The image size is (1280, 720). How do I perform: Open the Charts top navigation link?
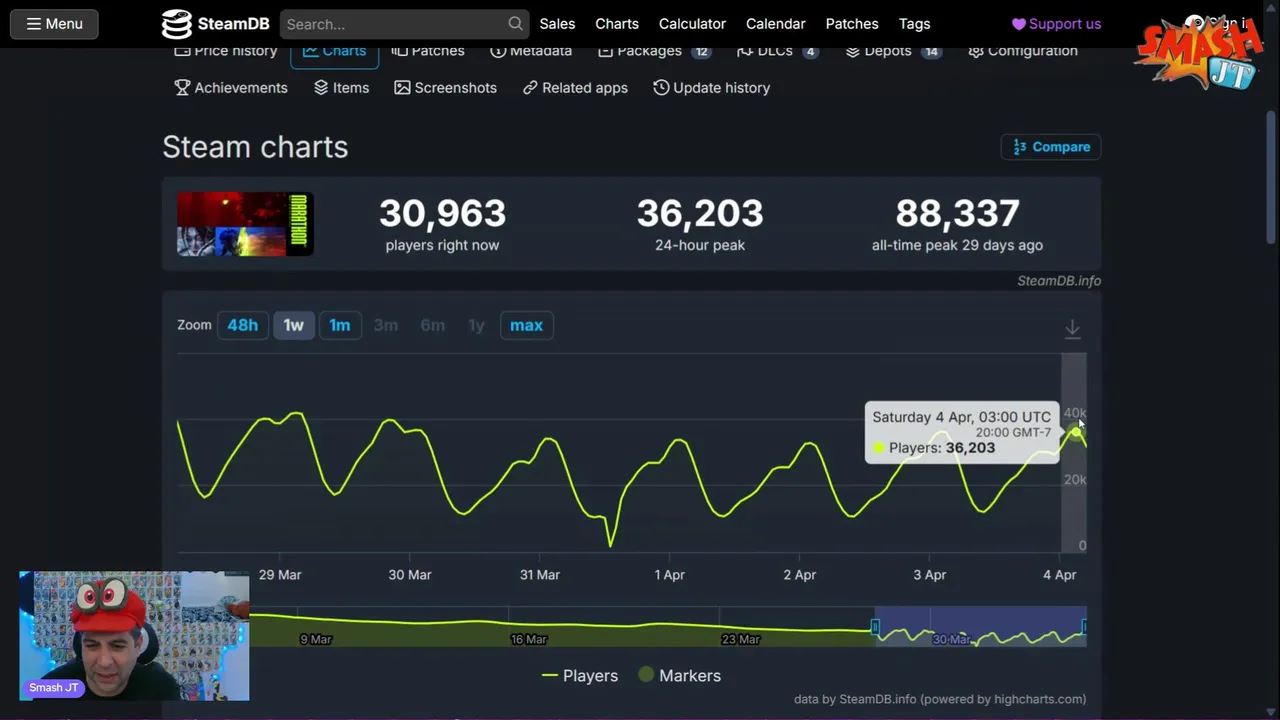click(617, 24)
